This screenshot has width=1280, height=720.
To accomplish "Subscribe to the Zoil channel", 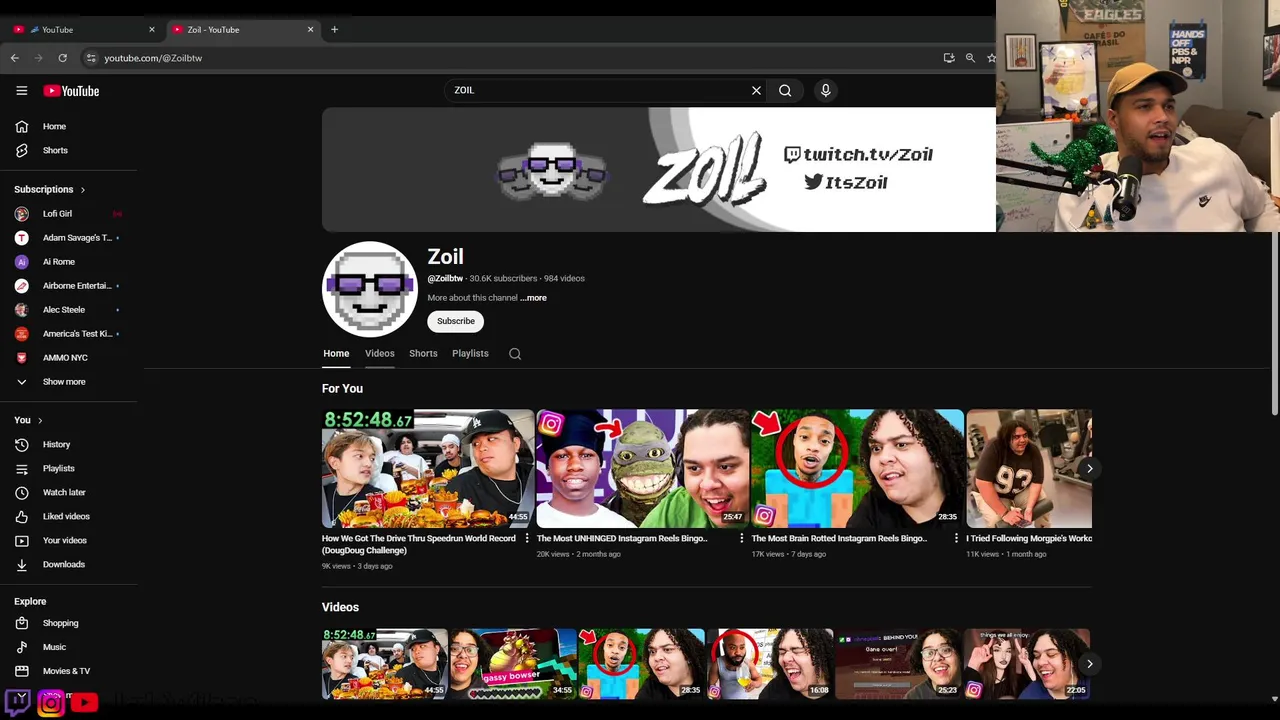I will point(455,321).
